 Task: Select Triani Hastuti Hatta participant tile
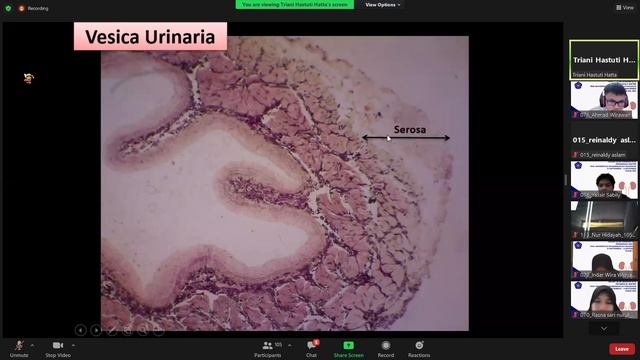pyautogui.click(x=604, y=60)
